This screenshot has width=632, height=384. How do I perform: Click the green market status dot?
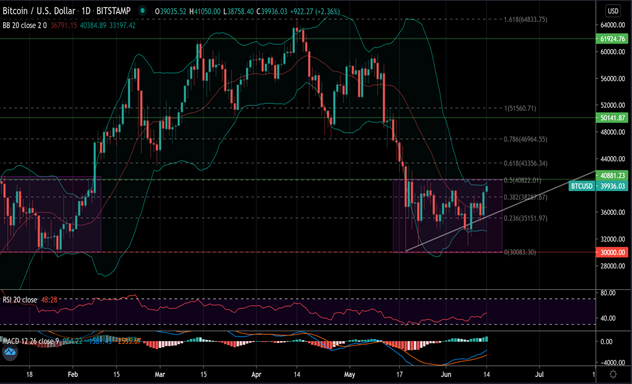pyautogui.click(x=142, y=11)
